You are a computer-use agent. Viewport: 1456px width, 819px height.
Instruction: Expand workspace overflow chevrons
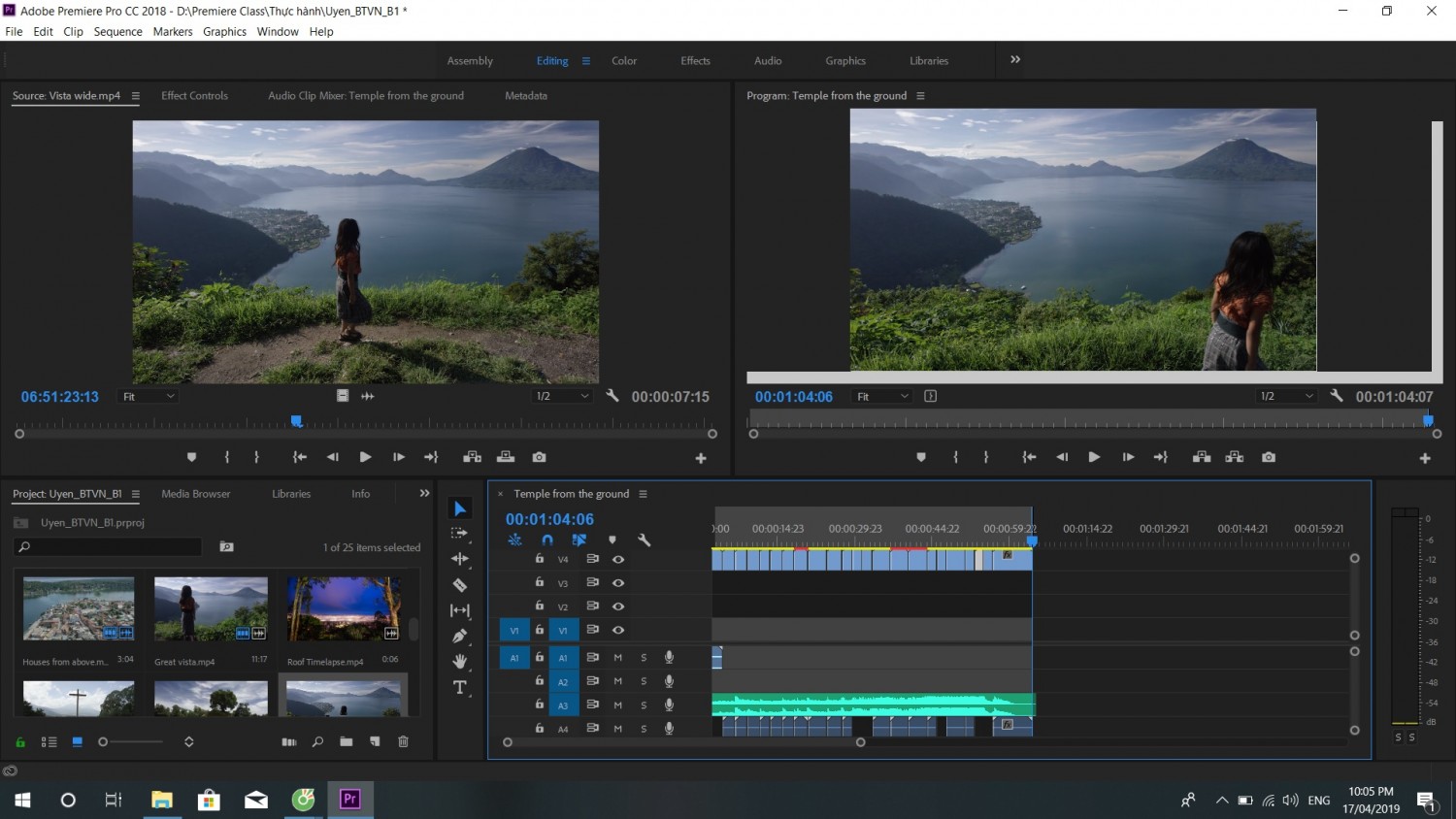tap(1015, 59)
